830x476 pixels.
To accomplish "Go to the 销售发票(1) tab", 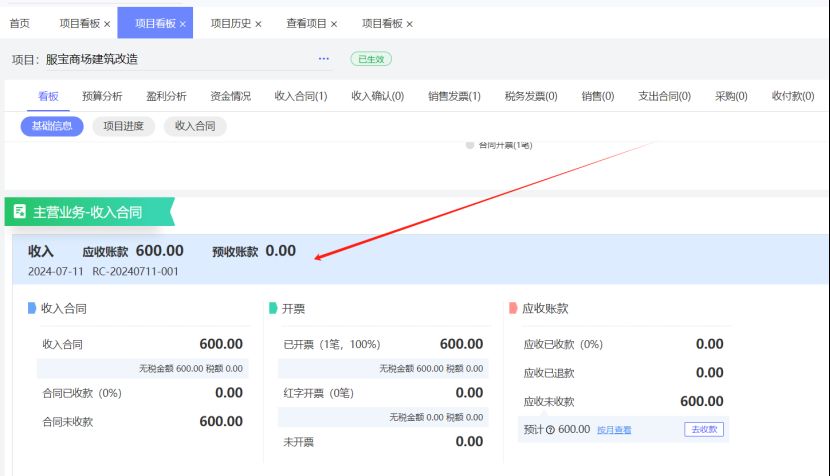I will click(x=454, y=96).
